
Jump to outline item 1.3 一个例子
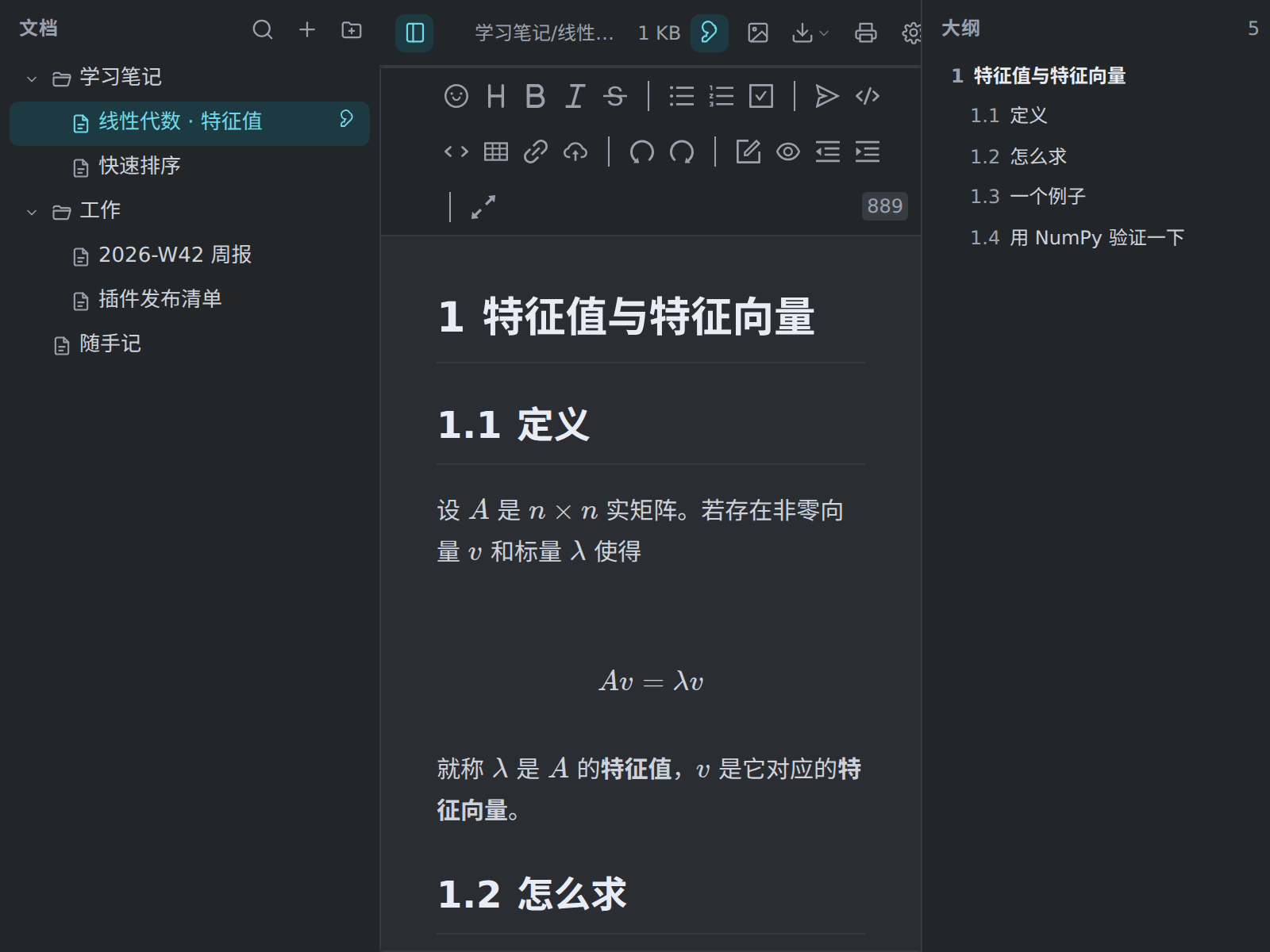(x=1027, y=197)
